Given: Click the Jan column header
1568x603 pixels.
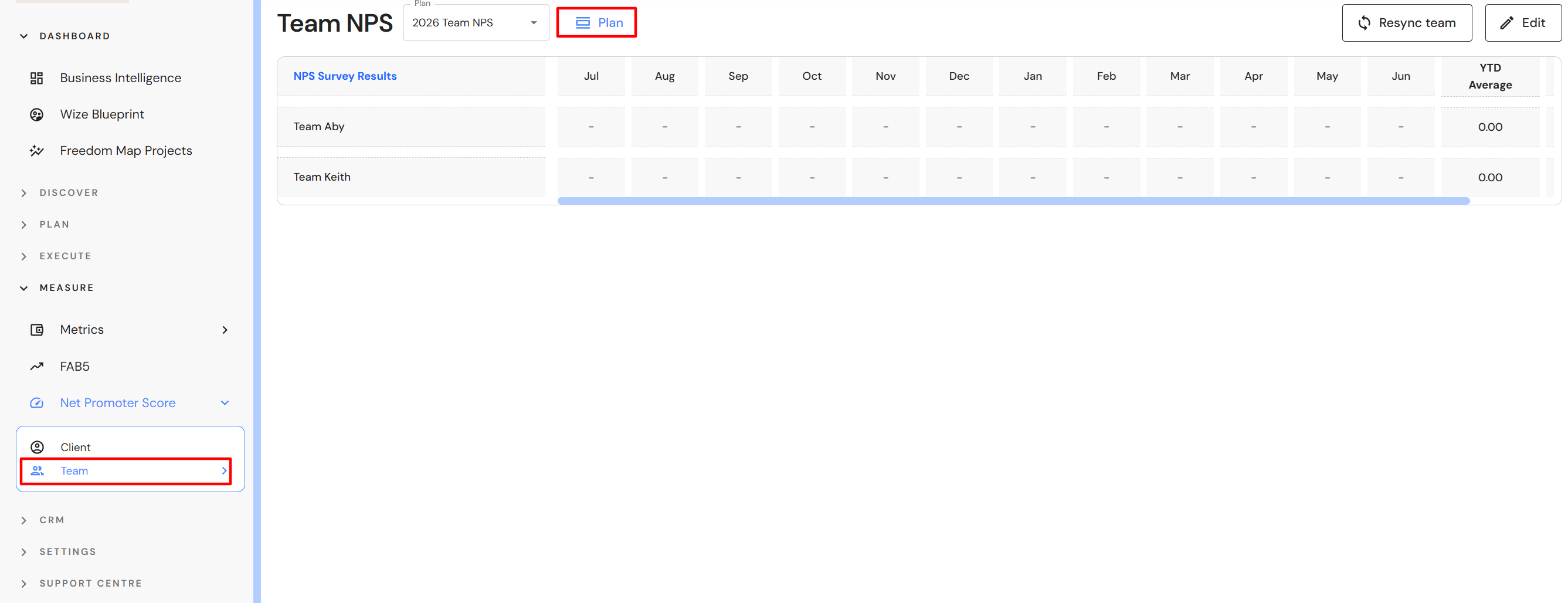Looking at the screenshot, I should [x=1033, y=76].
